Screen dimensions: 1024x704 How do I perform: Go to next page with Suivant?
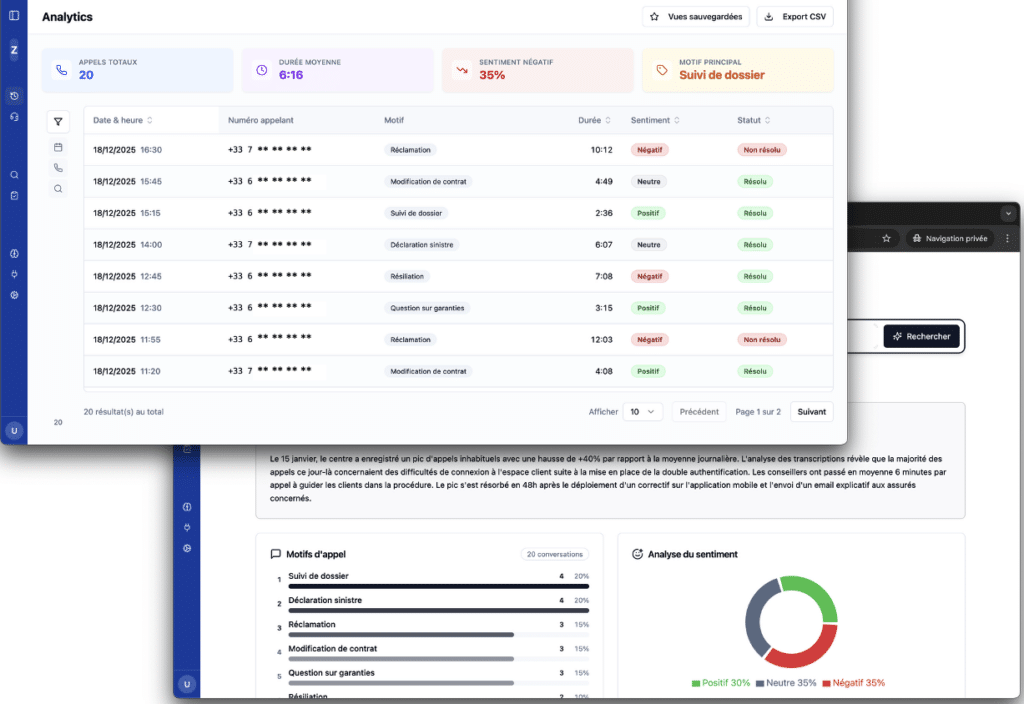(x=811, y=411)
